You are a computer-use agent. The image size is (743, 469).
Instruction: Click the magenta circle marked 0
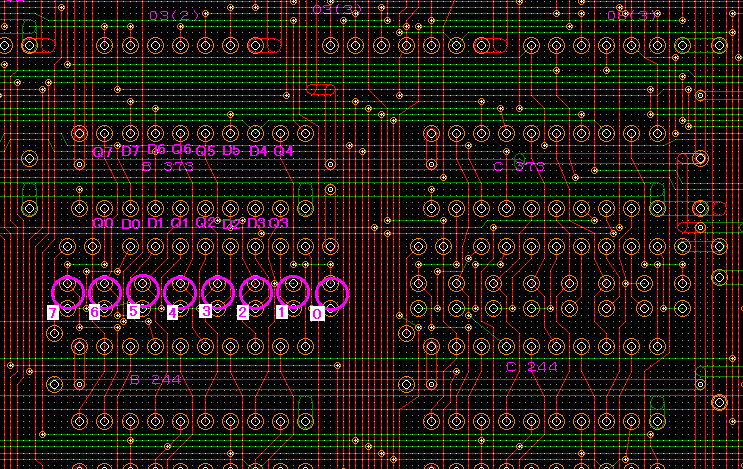332,293
